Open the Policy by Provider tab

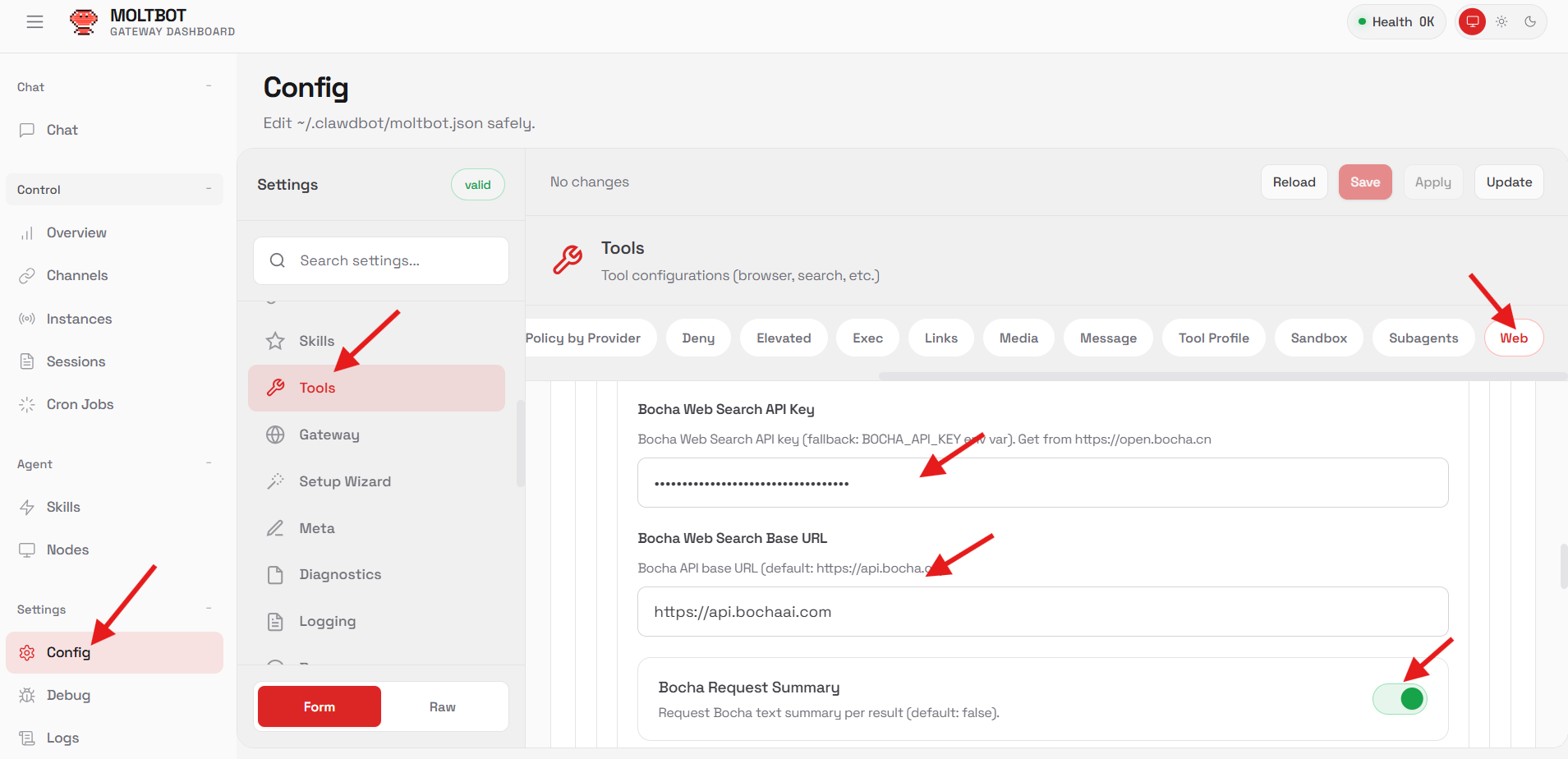pyautogui.click(x=591, y=338)
